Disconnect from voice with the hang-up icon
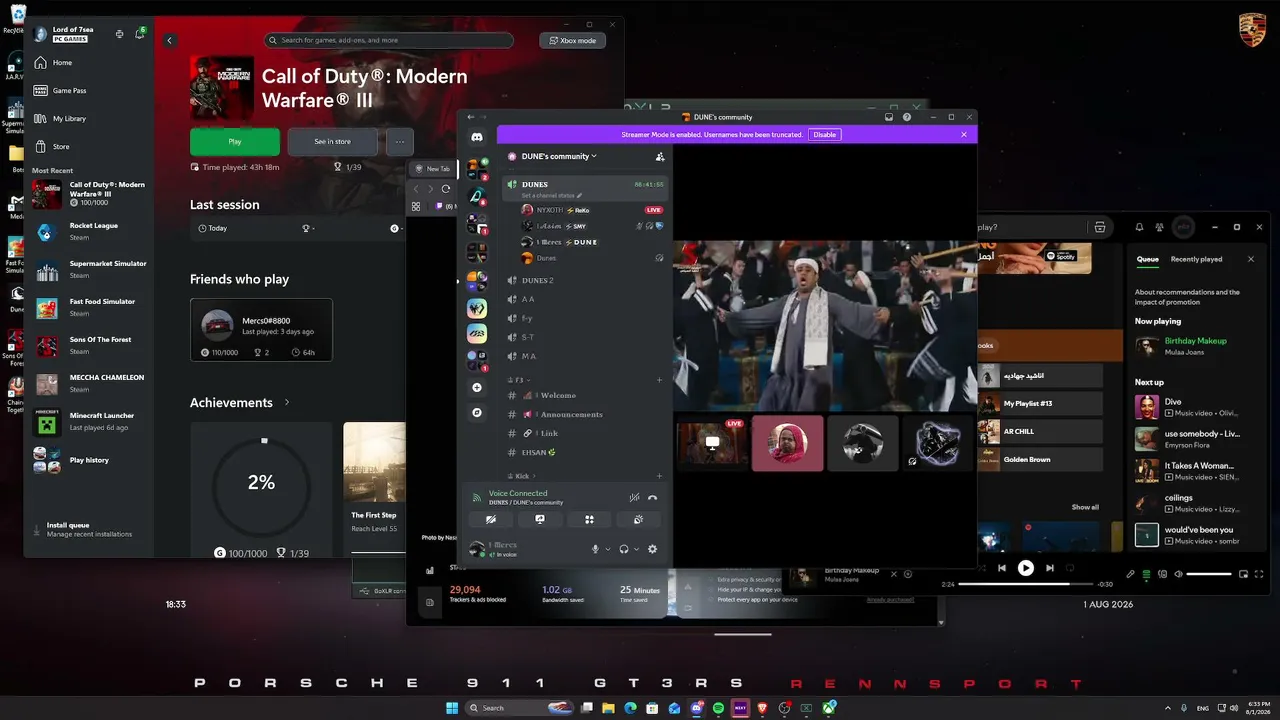Viewport: 1280px width, 720px height. (652, 497)
